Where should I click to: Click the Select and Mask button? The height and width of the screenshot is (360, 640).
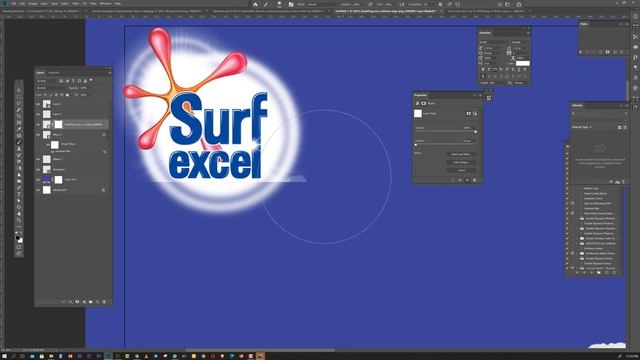click(x=461, y=154)
